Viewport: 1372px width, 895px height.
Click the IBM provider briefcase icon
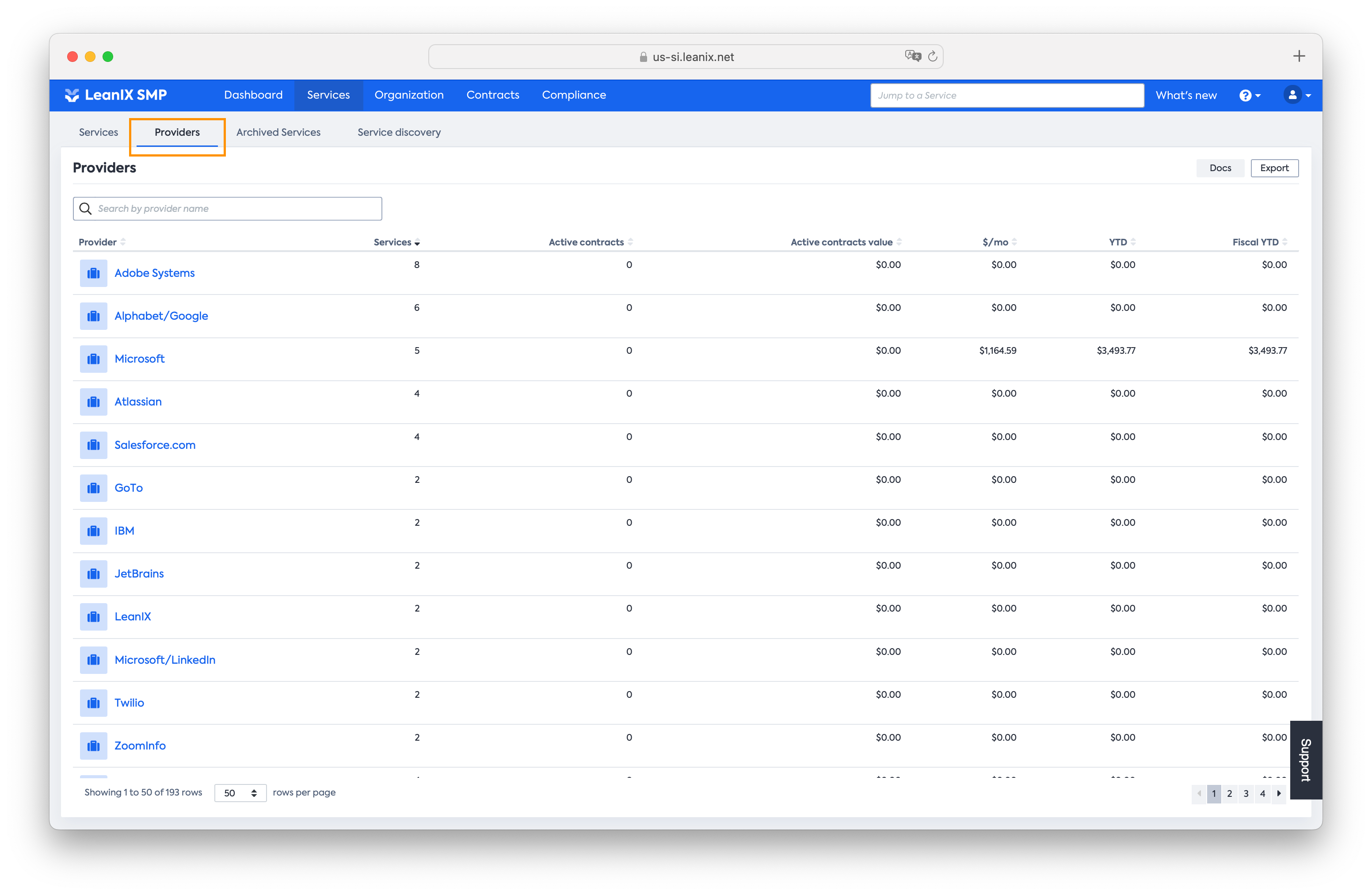[x=93, y=531]
